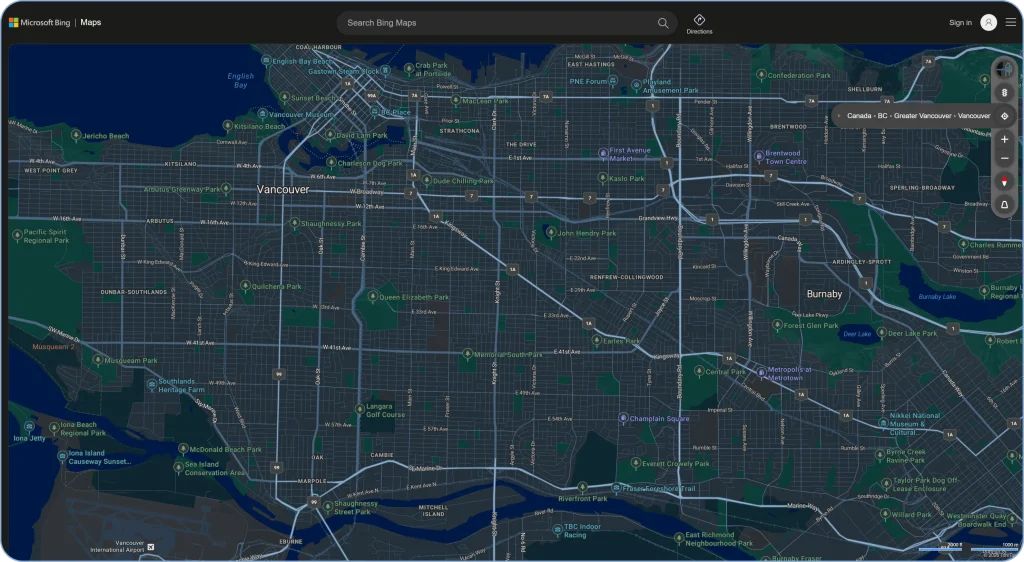The width and height of the screenshot is (1024, 562).
Task: Click the Forest Glen Park pin
Action: coord(777,324)
